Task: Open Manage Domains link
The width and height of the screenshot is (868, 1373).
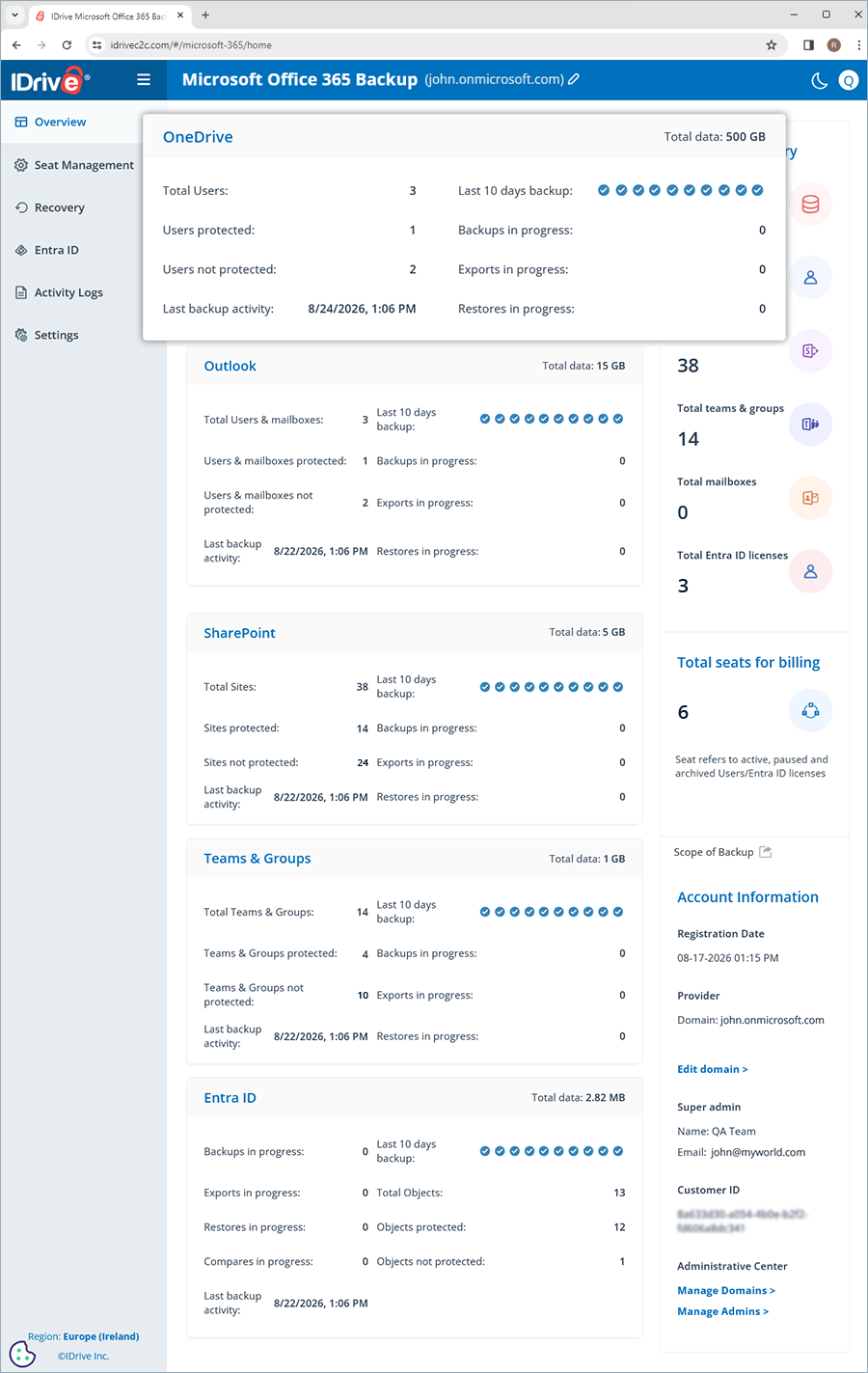Action: pos(726,1291)
